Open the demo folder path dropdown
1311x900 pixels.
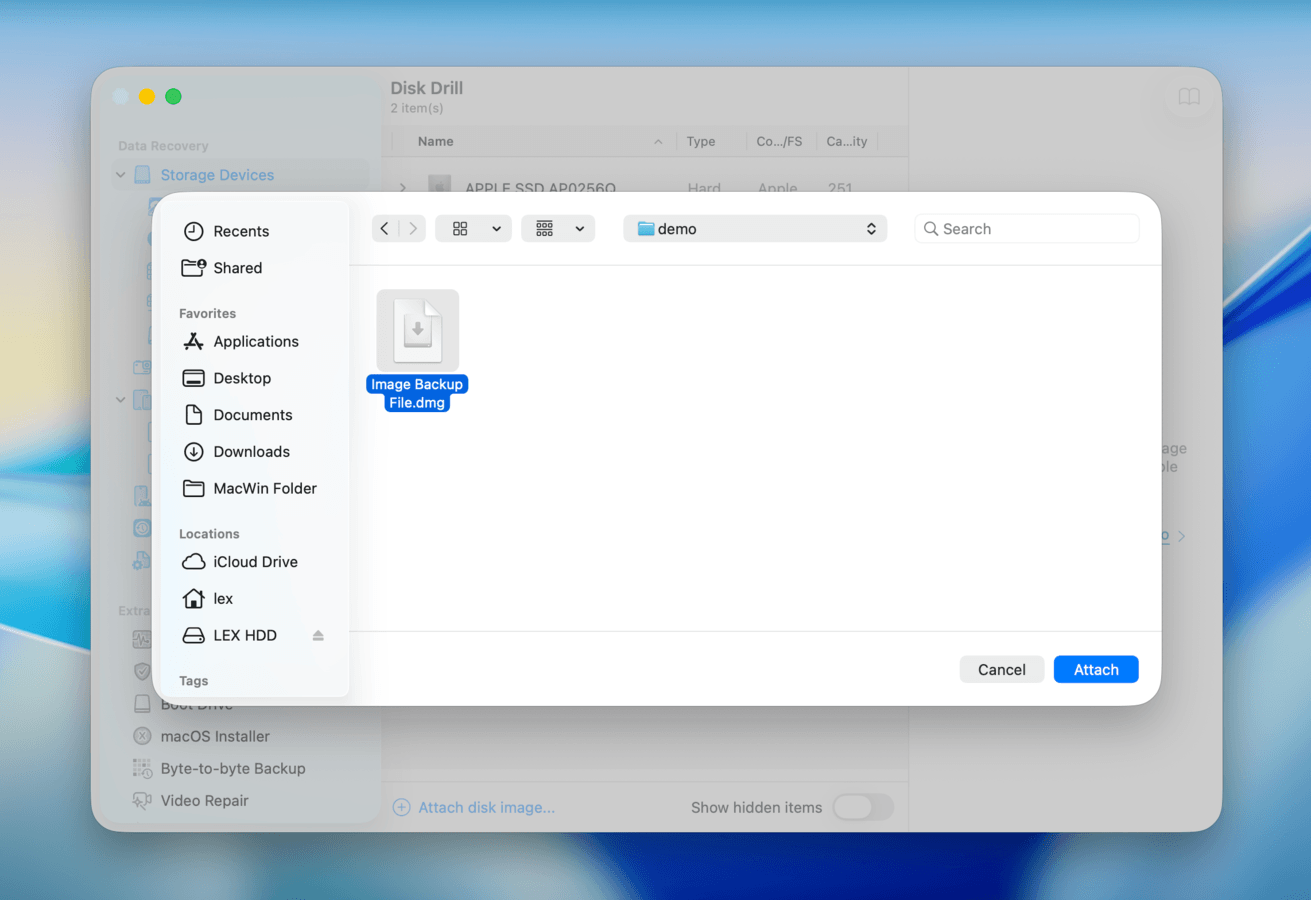(755, 228)
